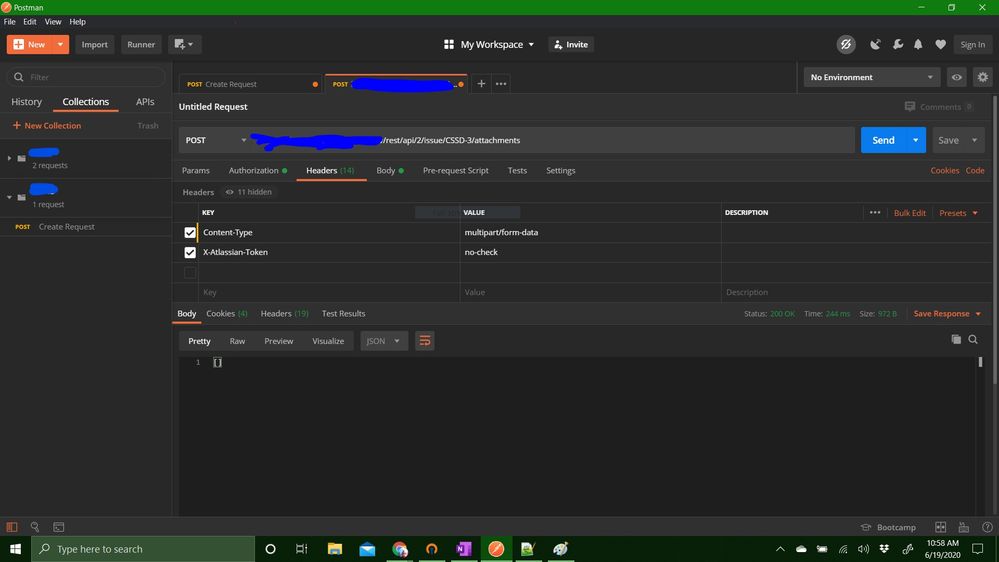Screen dimensions: 999x562
Task: Open the JSON format dropdown
Action: (x=383, y=341)
